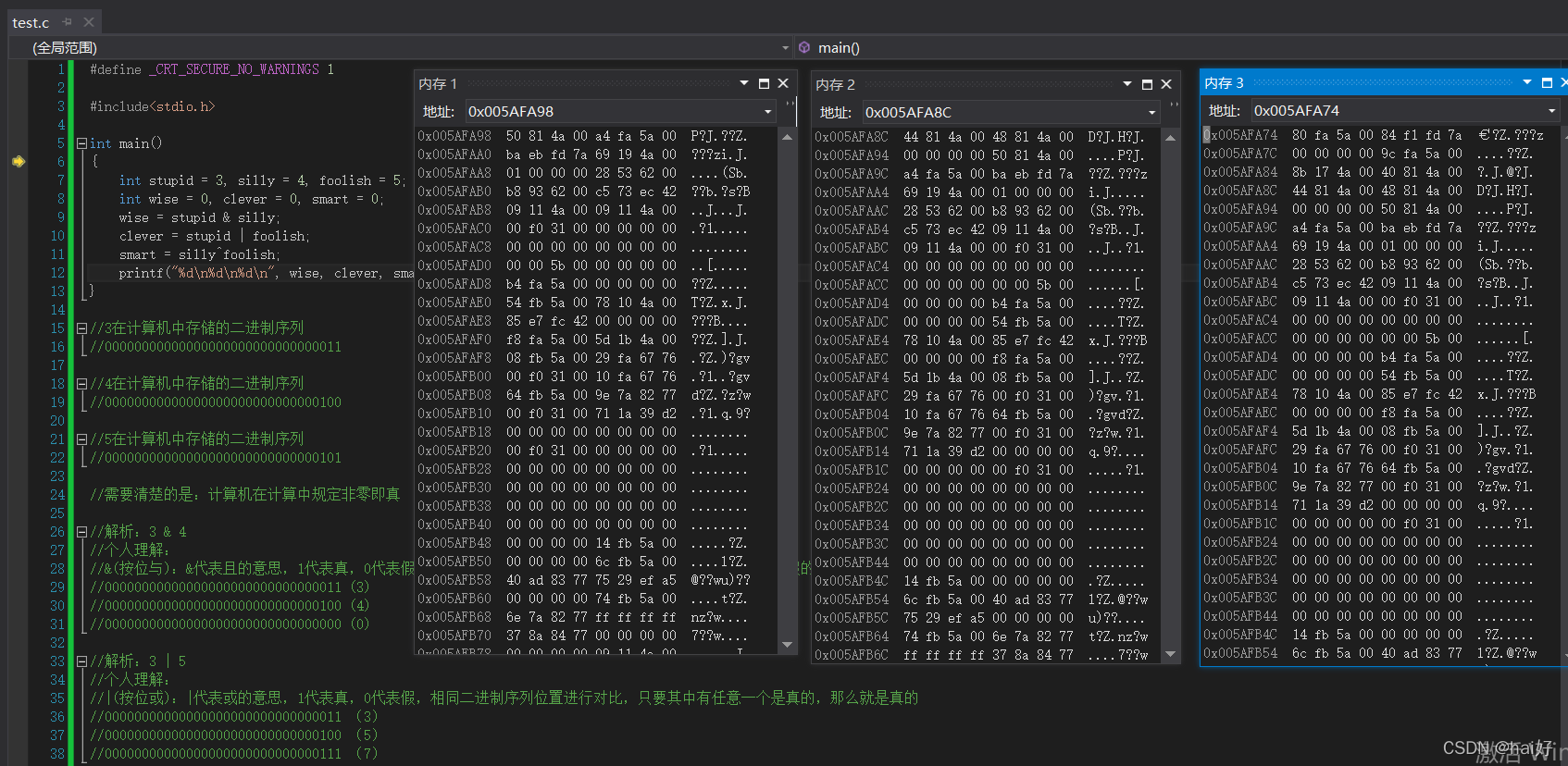
Task: Close the test.c tab
Action: (x=89, y=22)
